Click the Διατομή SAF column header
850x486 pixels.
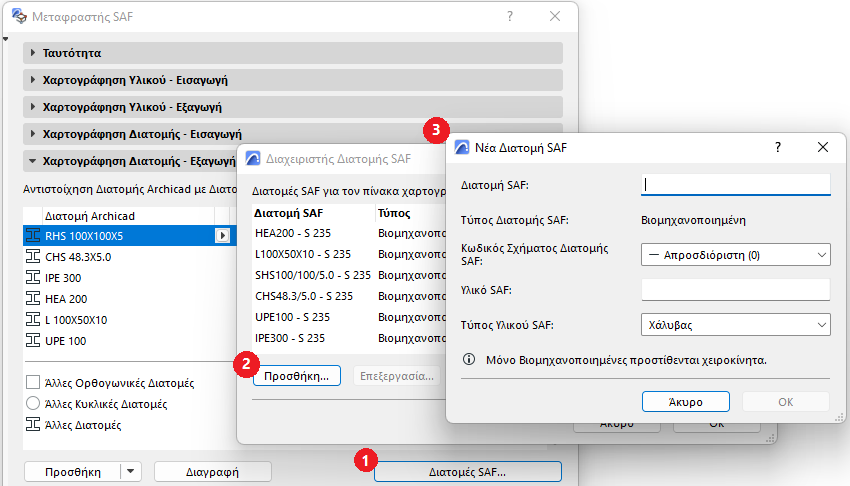click(x=313, y=213)
